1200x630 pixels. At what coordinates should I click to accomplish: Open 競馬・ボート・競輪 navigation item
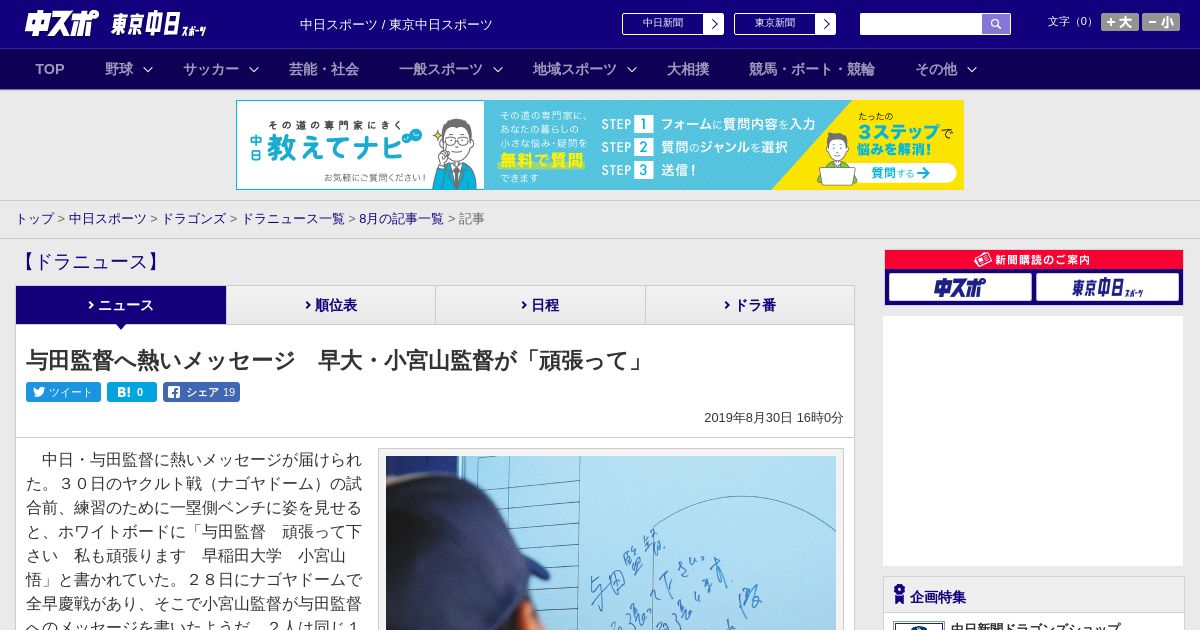click(812, 69)
